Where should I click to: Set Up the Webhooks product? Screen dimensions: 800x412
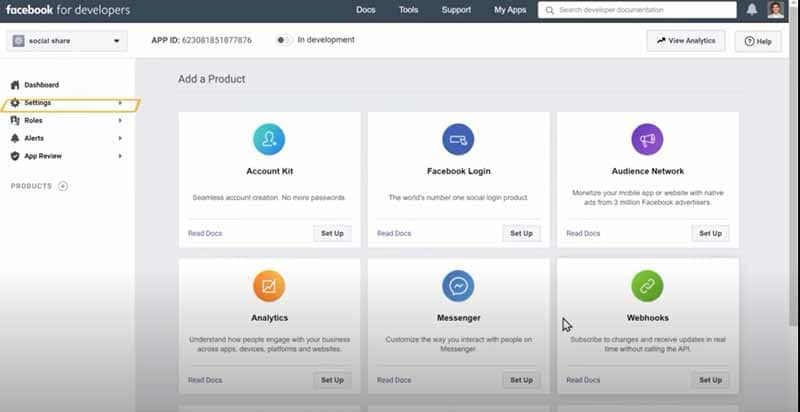710,380
